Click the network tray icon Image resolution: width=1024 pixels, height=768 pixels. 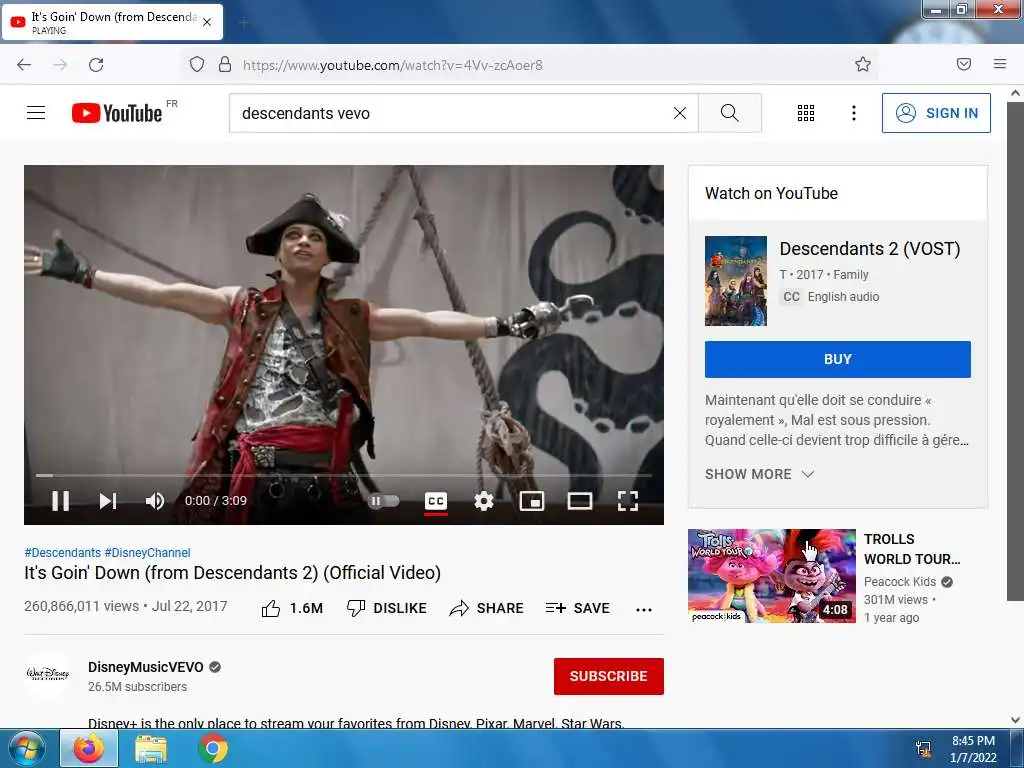[x=923, y=749]
